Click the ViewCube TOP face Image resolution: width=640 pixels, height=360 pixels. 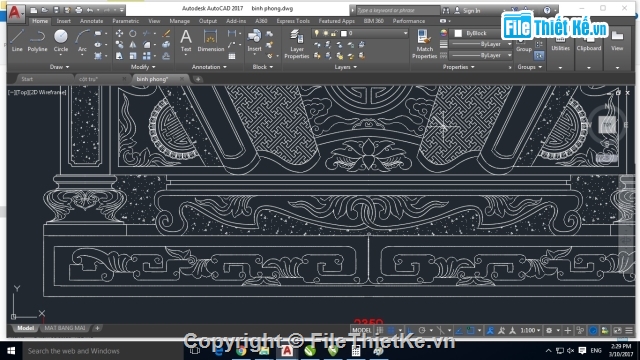(x=607, y=124)
